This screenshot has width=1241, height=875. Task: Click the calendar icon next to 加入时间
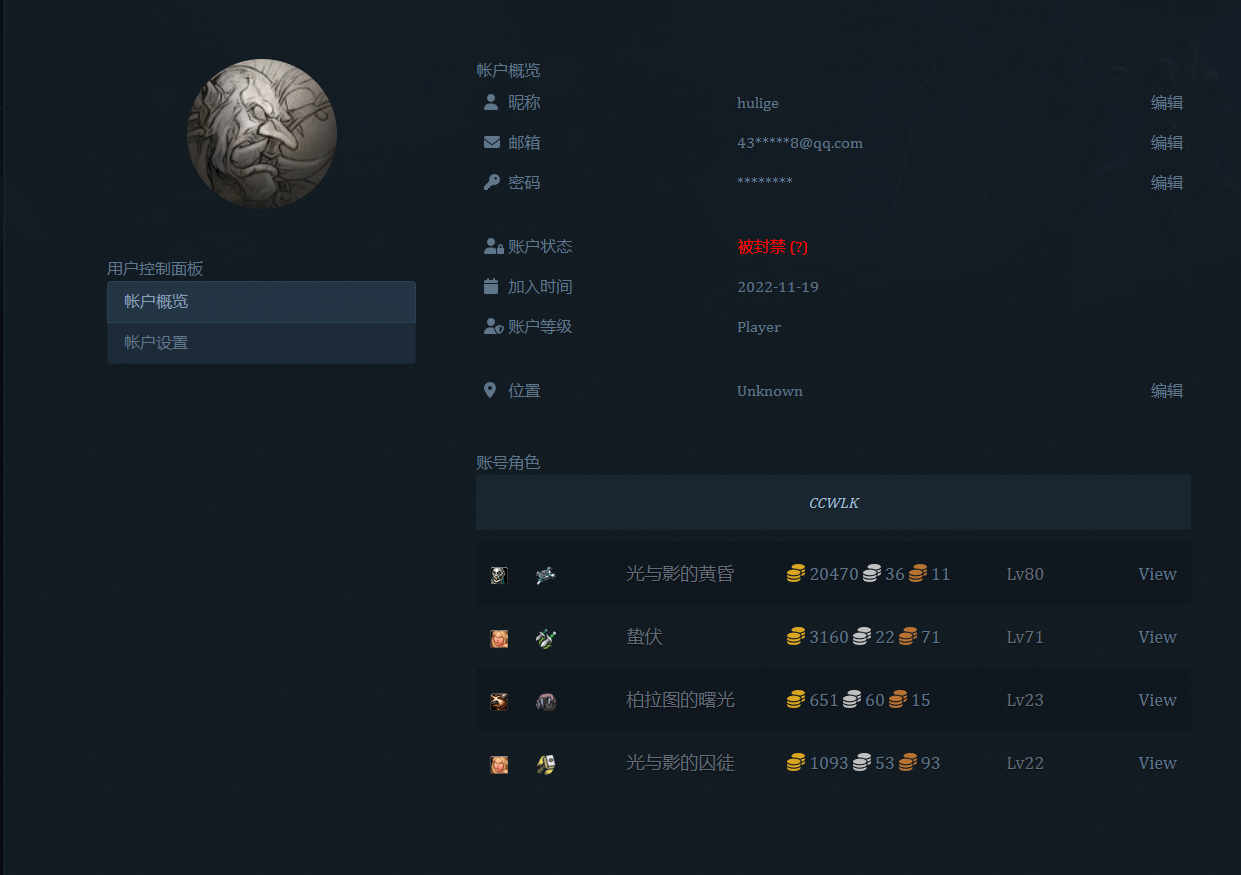[491, 287]
